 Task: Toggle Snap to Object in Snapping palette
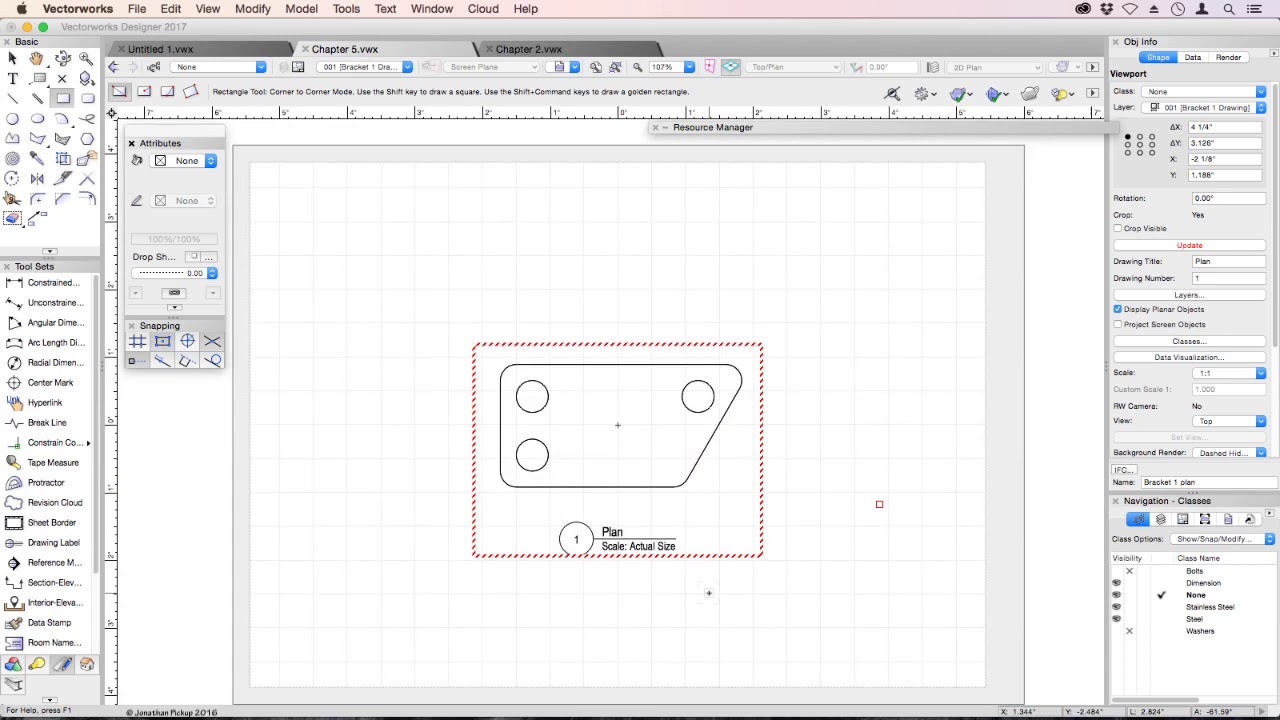pos(163,341)
